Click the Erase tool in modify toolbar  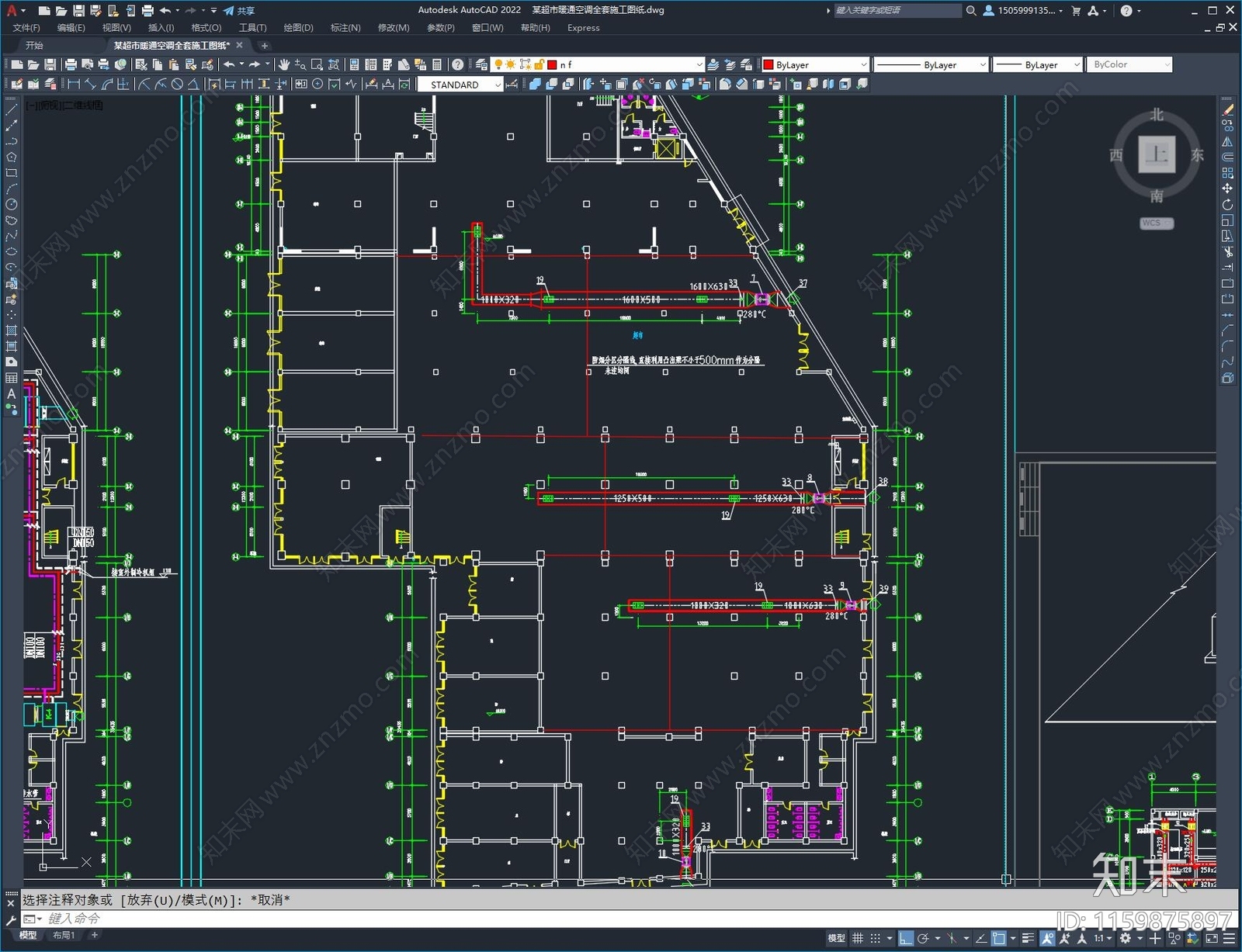coord(1227,110)
